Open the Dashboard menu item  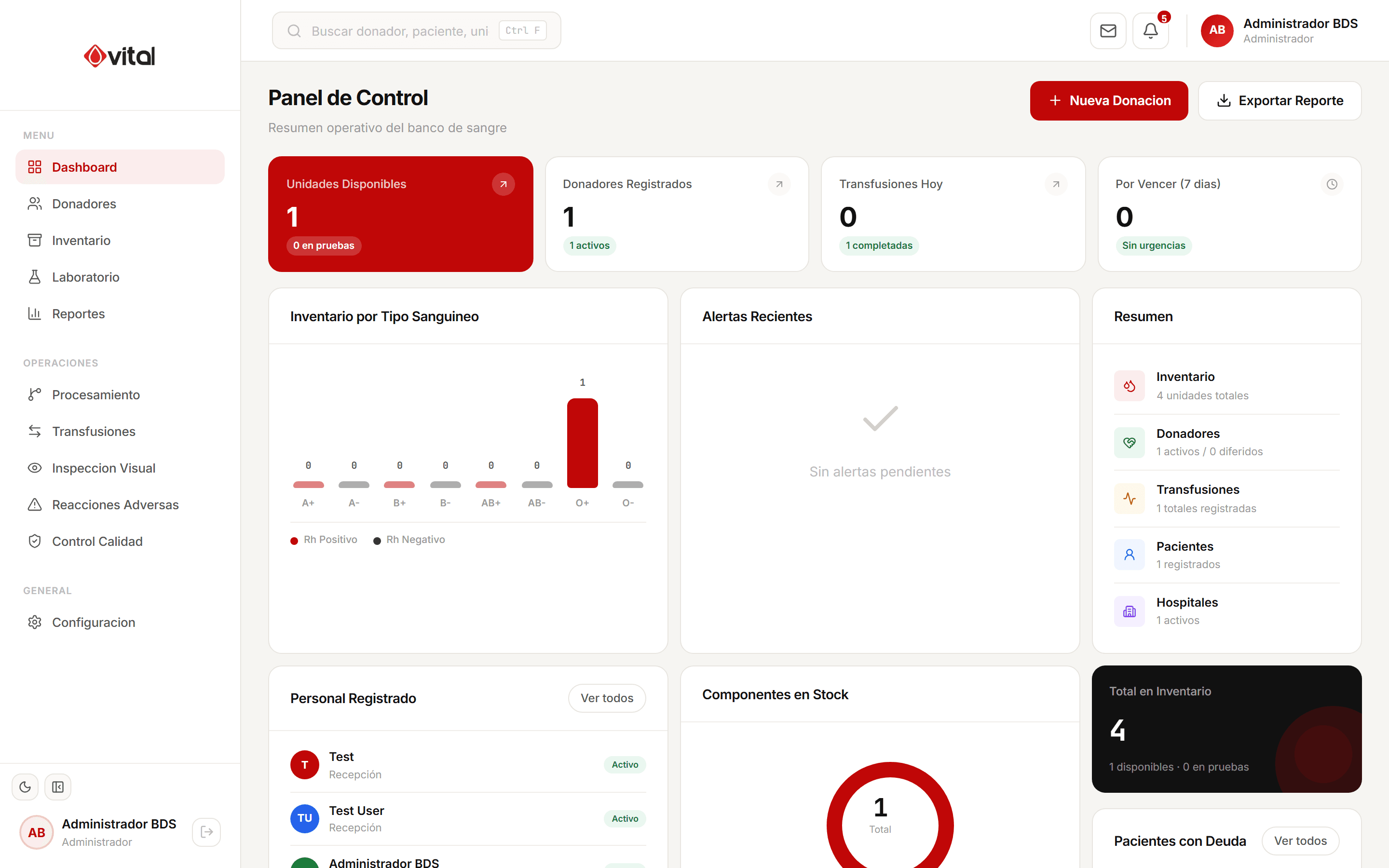120,167
